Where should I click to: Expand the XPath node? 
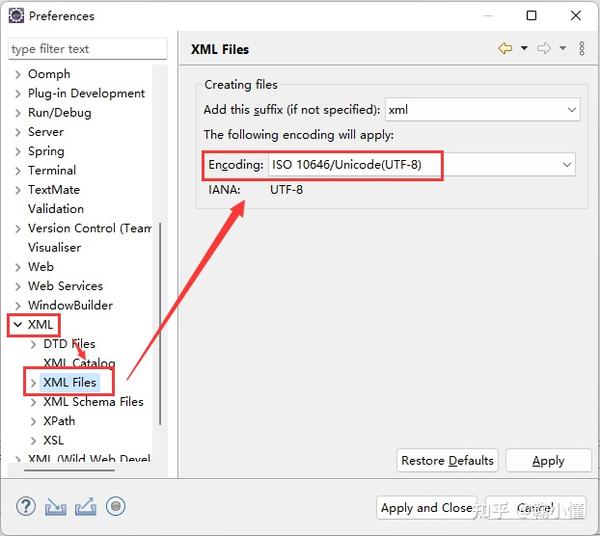(33, 421)
